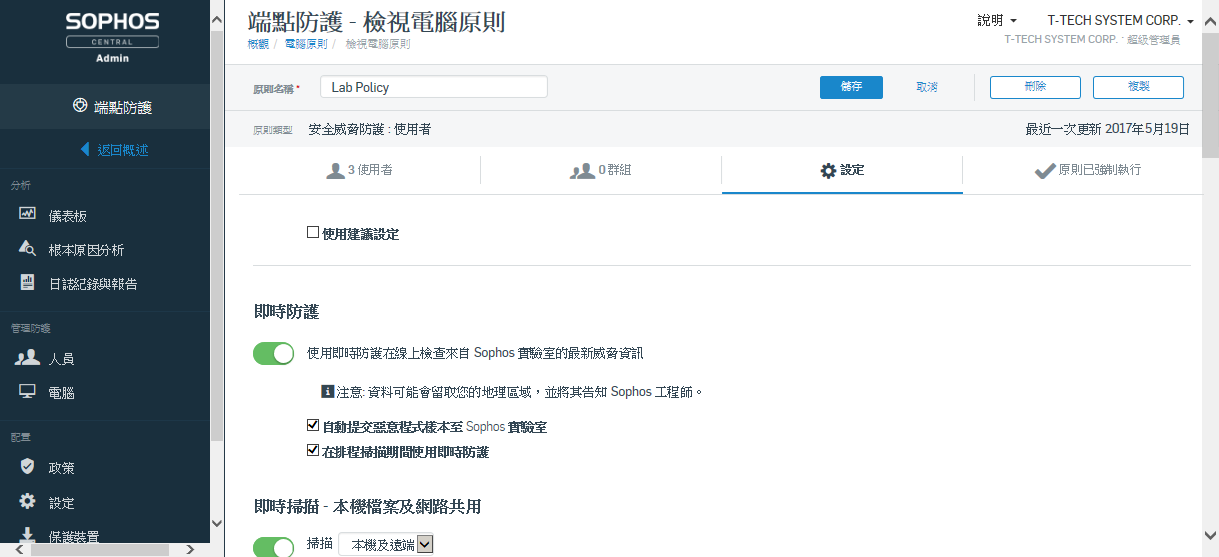Viewport: 1219px width, 557px height.
Task: Click the gear icon on 設定 tab
Action: pyautogui.click(x=828, y=171)
